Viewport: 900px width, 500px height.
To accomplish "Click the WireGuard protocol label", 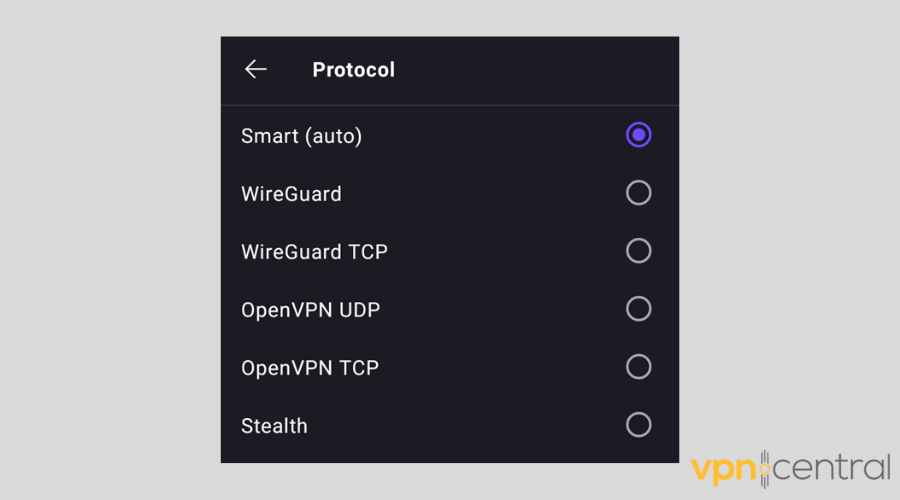I will click(291, 194).
